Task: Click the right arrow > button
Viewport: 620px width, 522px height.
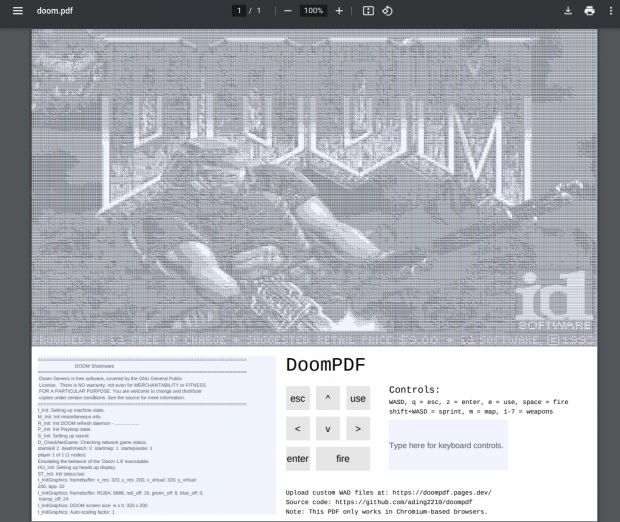Action: coord(358,428)
